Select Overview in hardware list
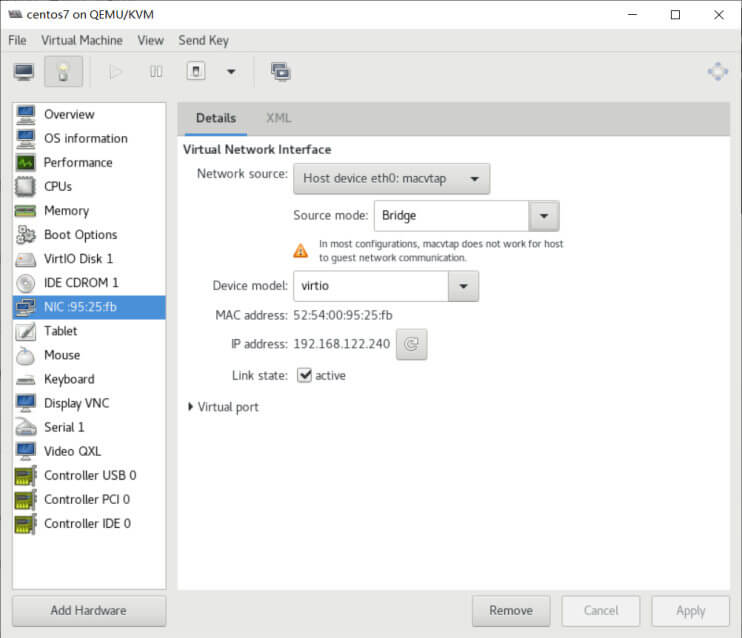This screenshot has width=742, height=638. [89, 115]
